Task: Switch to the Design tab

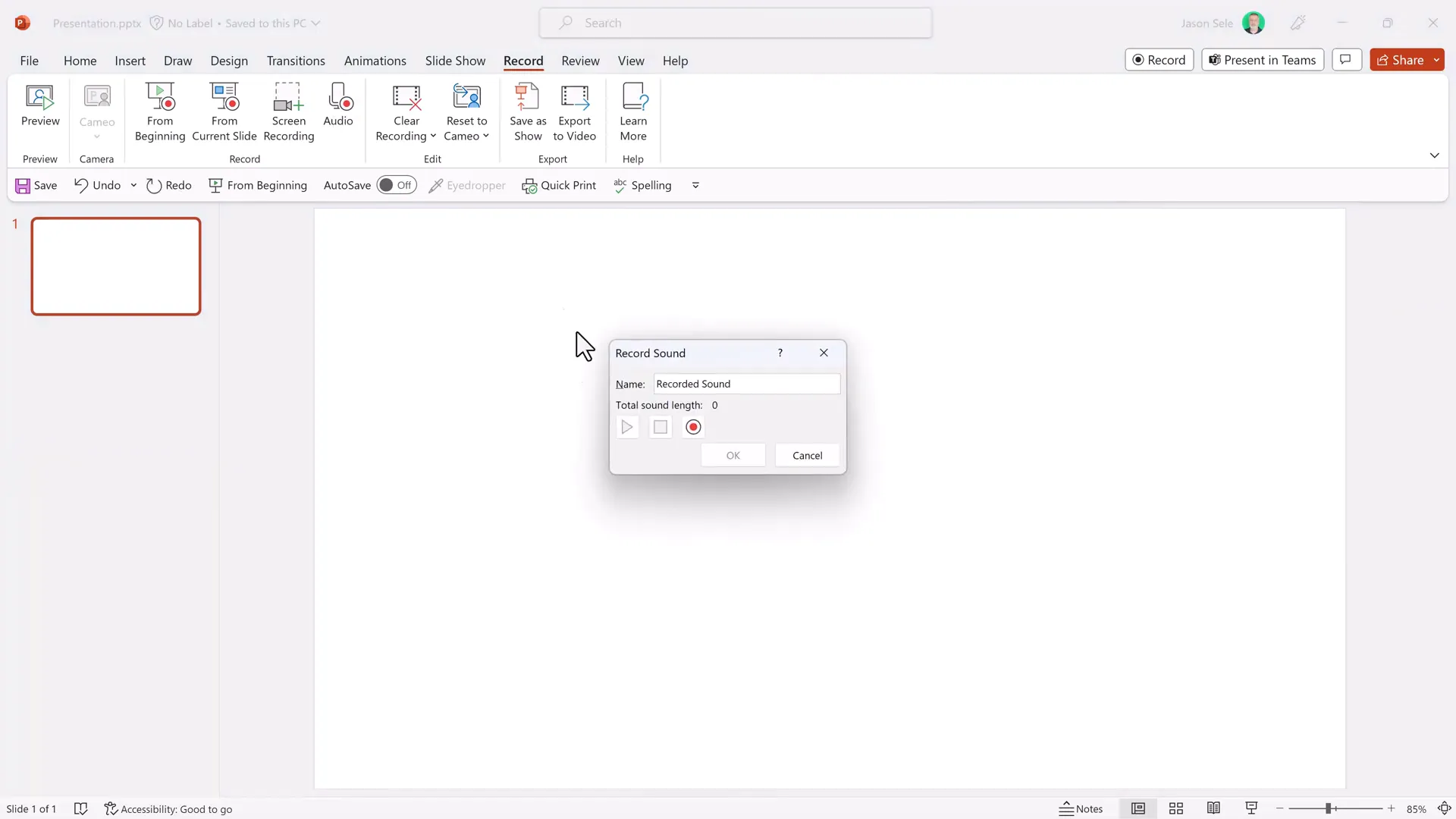Action: [229, 61]
